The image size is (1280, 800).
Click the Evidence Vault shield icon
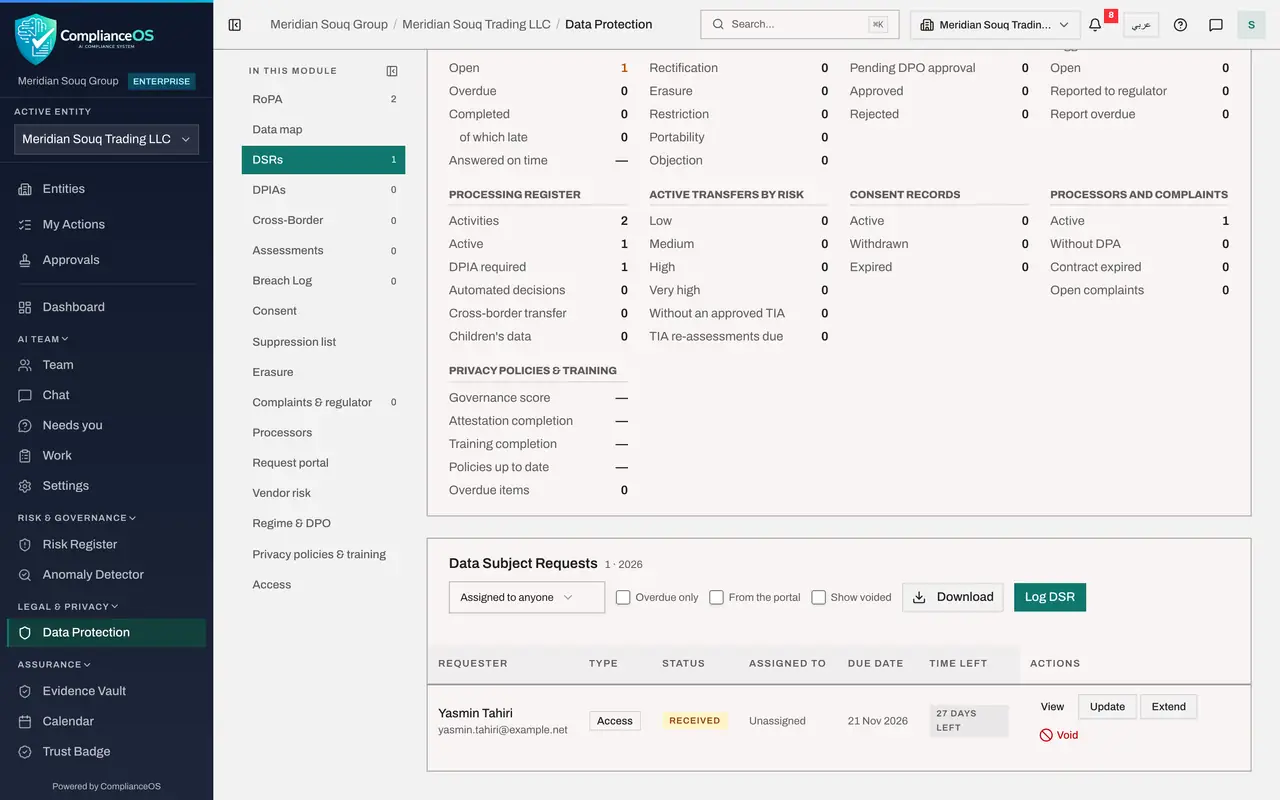click(25, 691)
